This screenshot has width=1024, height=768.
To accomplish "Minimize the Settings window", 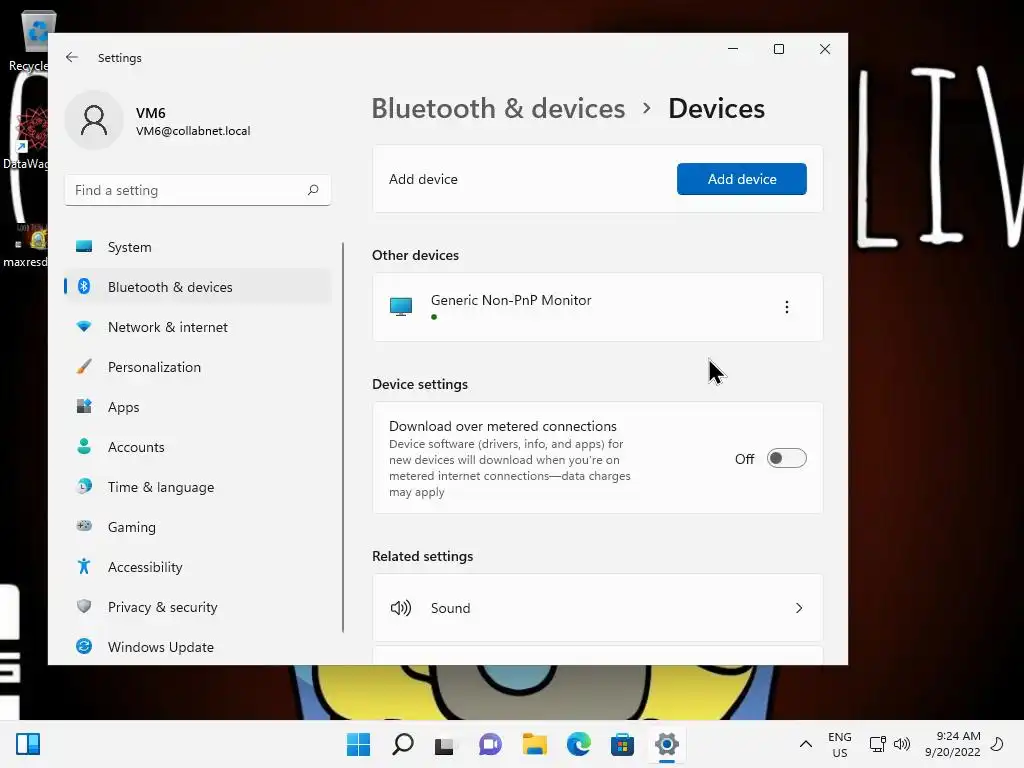I will point(733,49).
